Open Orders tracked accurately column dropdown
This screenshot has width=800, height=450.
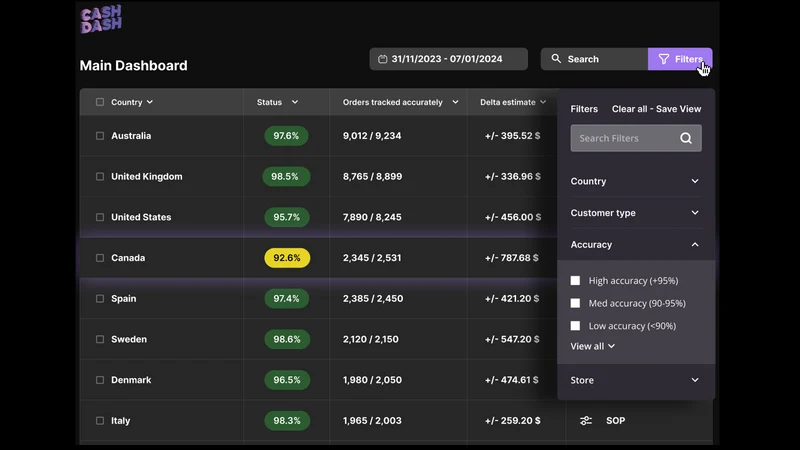coord(455,102)
